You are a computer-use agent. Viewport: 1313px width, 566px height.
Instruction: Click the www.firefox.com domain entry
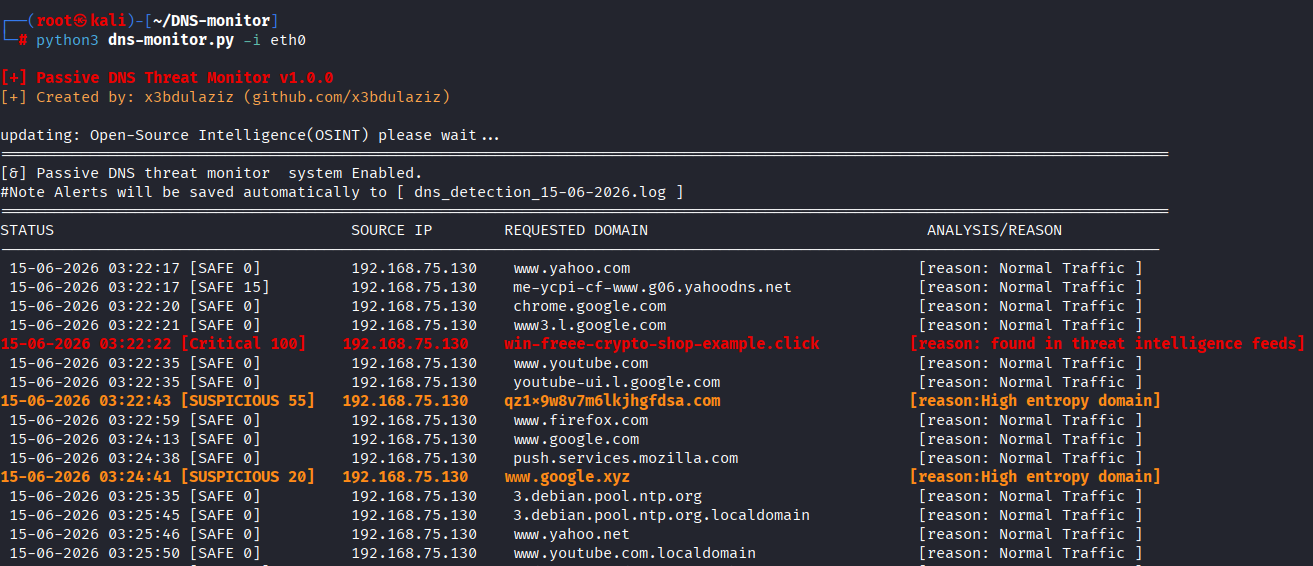click(581, 420)
